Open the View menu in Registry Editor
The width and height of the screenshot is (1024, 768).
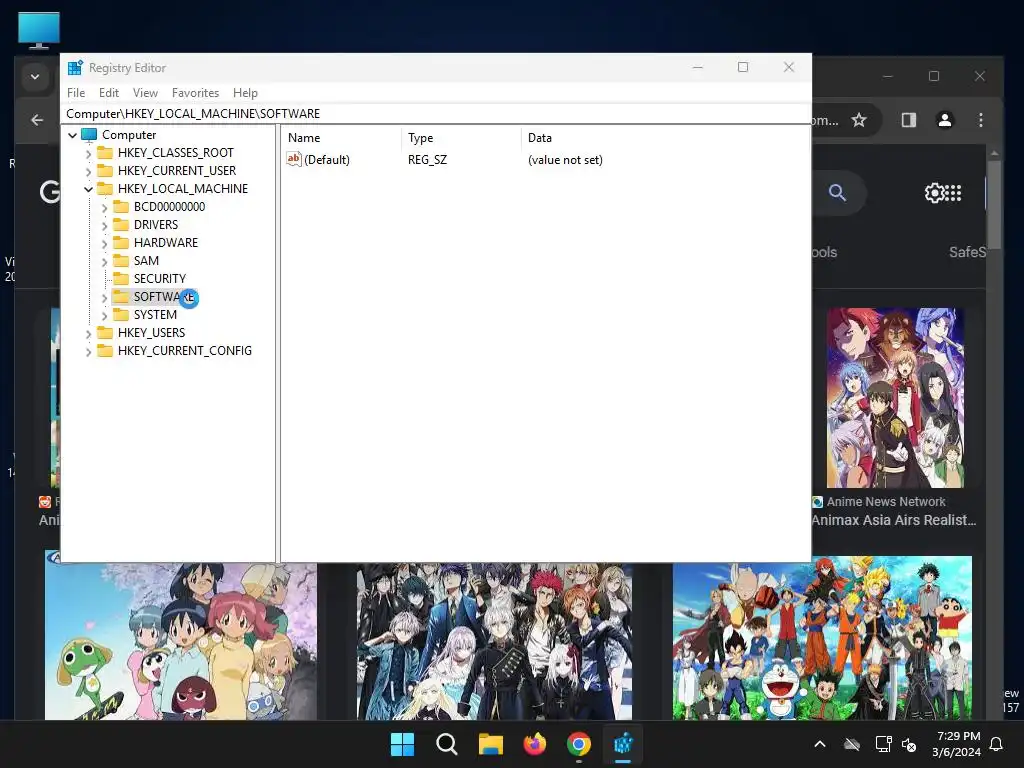pos(145,93)
